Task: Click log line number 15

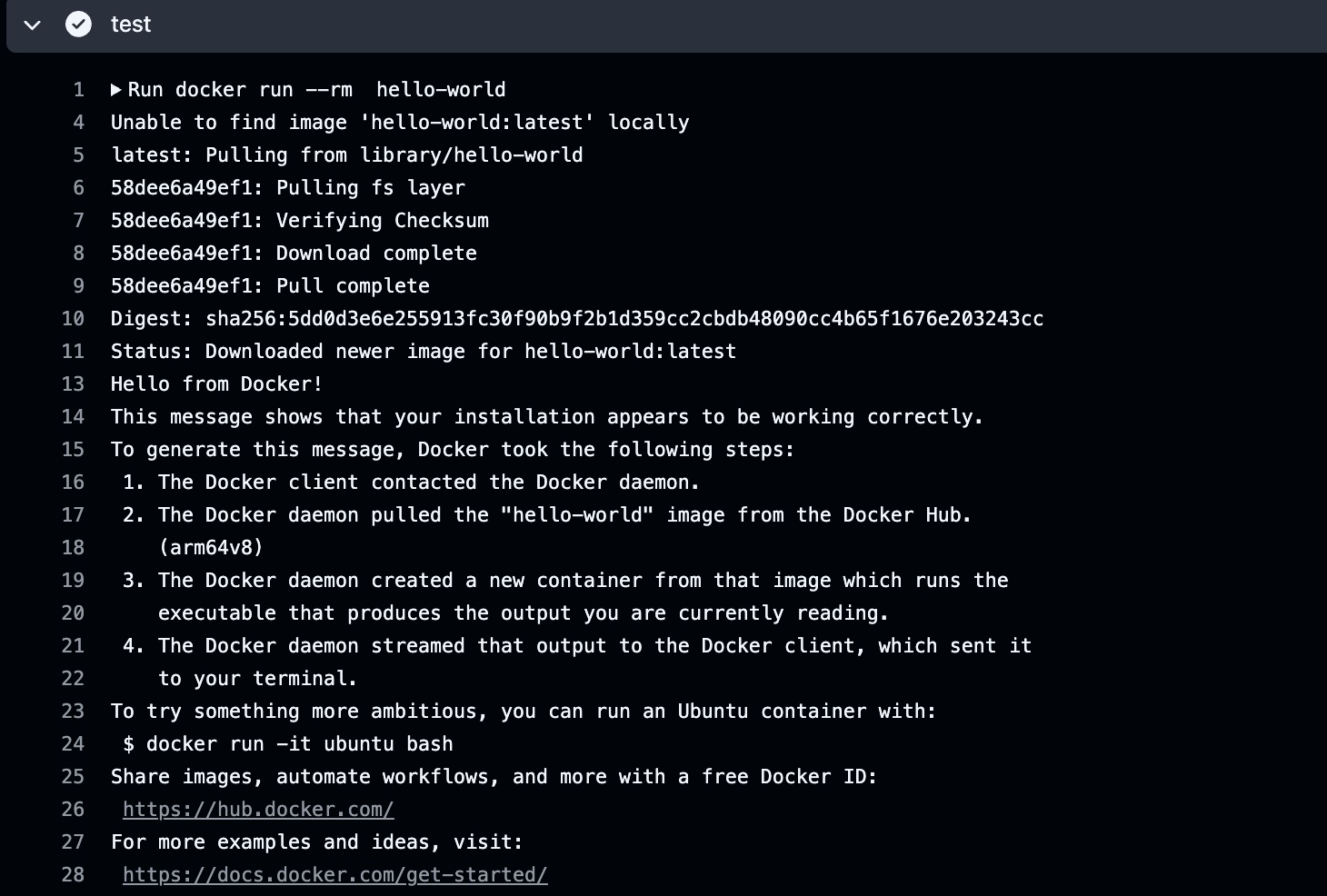Action: tap(73, 450)
